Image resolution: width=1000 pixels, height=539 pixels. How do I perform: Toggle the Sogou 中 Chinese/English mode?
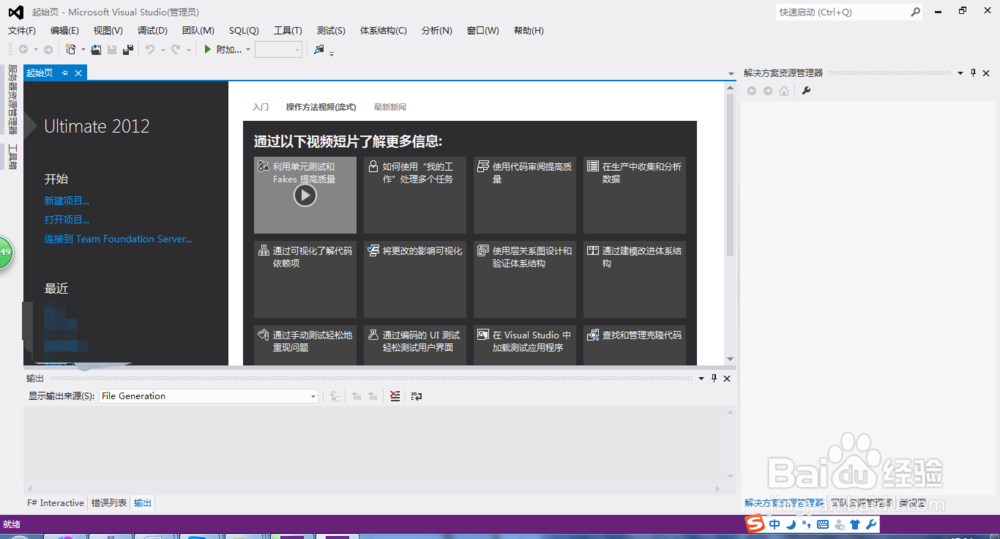[x=774, y=524]
